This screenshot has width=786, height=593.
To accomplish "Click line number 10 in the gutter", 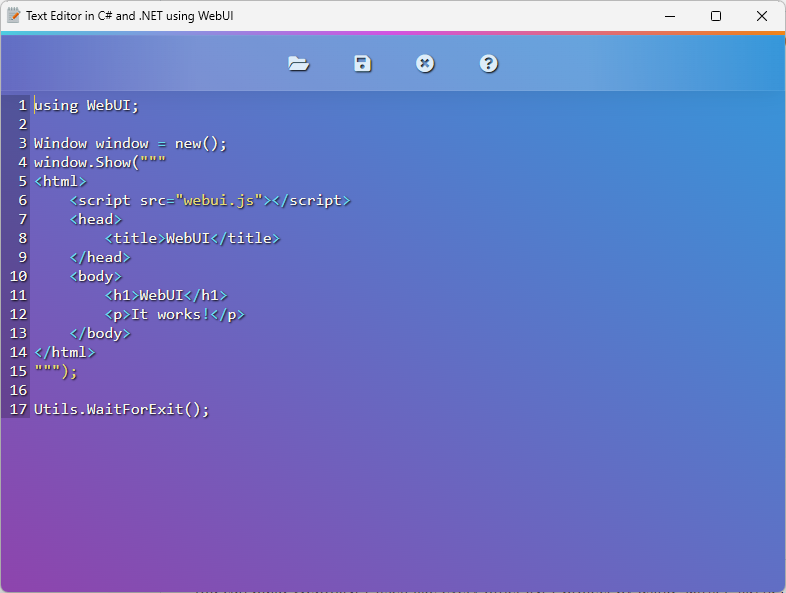I will [18, 277].
